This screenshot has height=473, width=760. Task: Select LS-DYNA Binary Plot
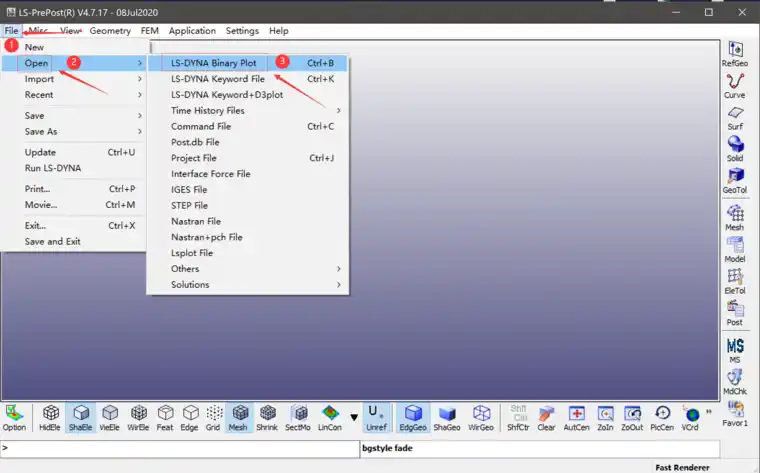tap(248, 63)
